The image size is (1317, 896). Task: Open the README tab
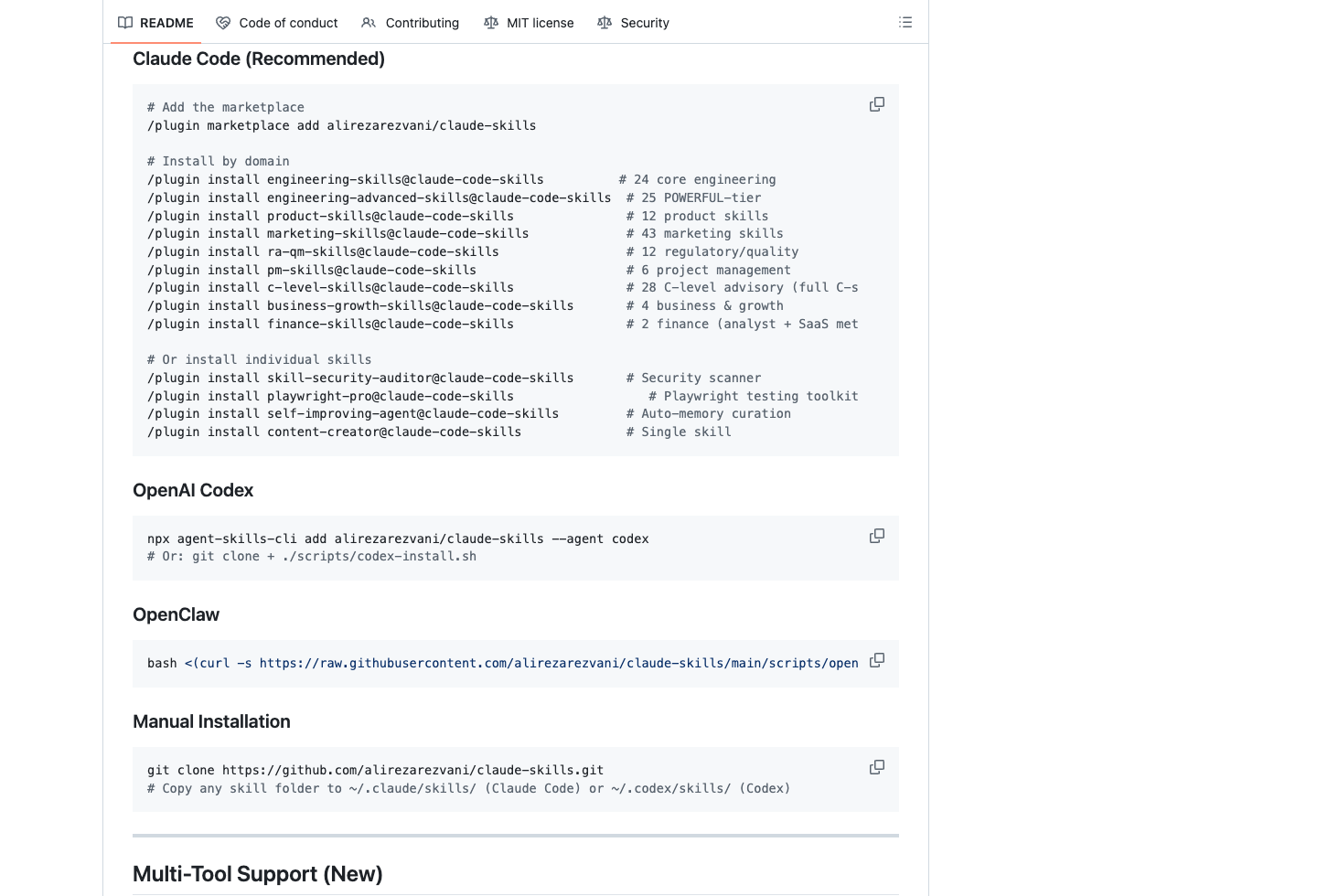(155, 23)
